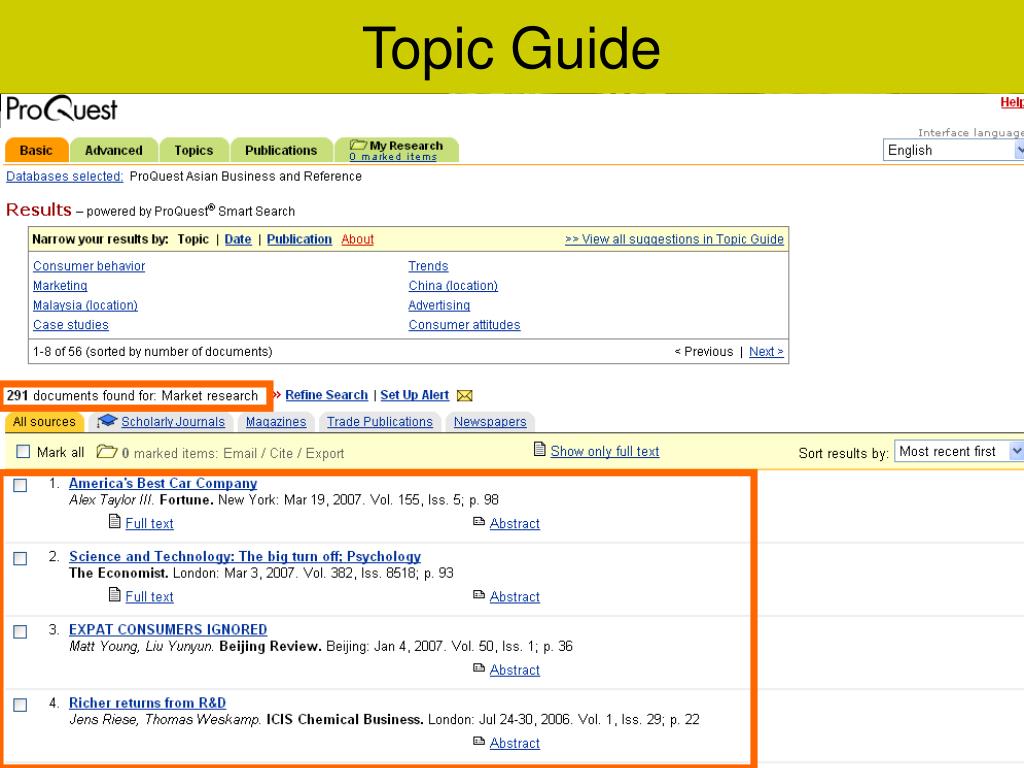Open the Interface language English dropdown
The height and width of the screenshot is (768, 1024).
coord(953,150)
